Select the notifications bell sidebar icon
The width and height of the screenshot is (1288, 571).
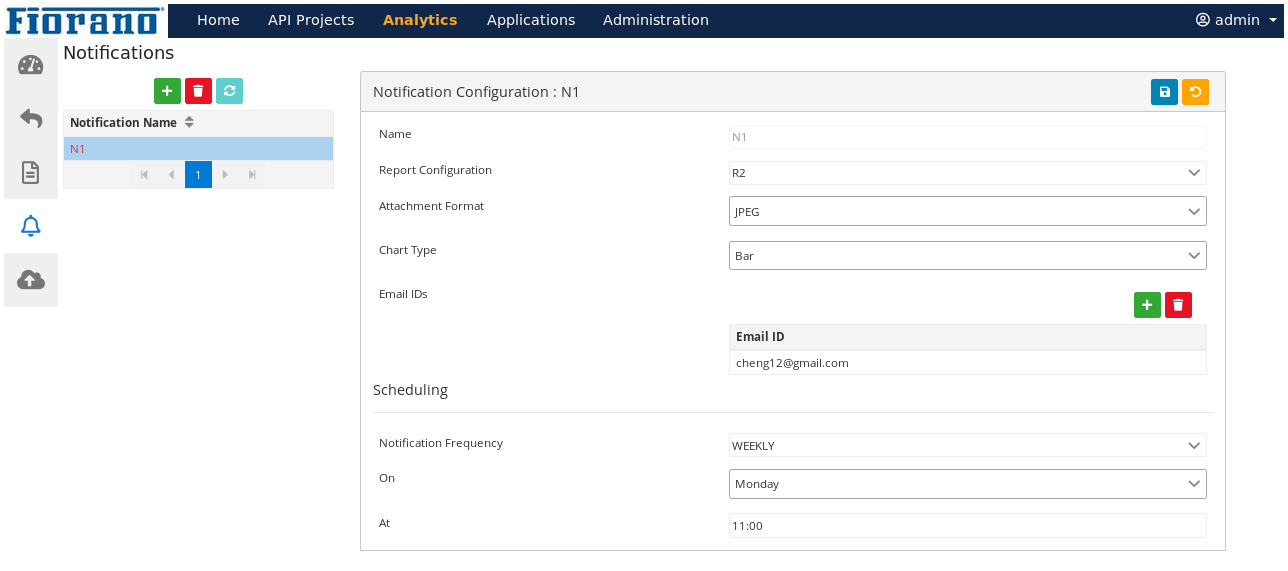click(31, 226)
